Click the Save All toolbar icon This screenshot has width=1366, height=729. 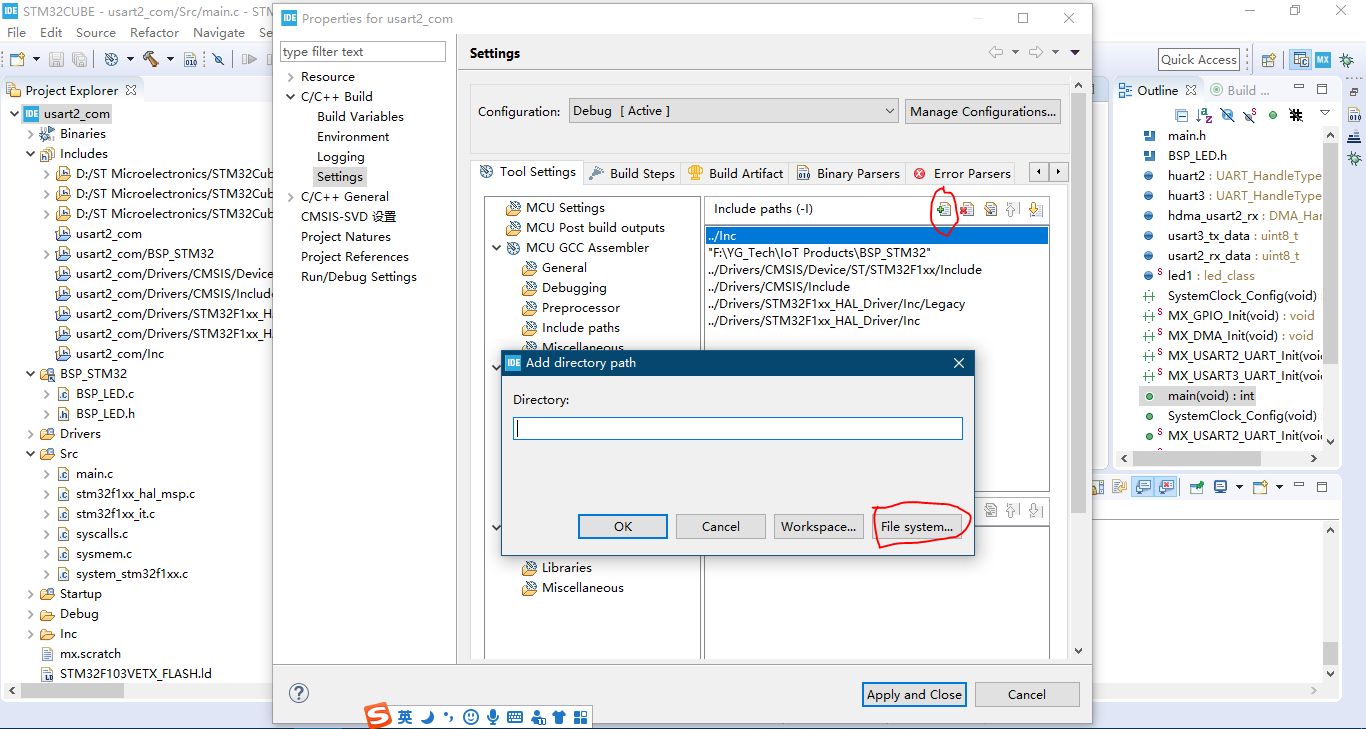tap(78, 60)
